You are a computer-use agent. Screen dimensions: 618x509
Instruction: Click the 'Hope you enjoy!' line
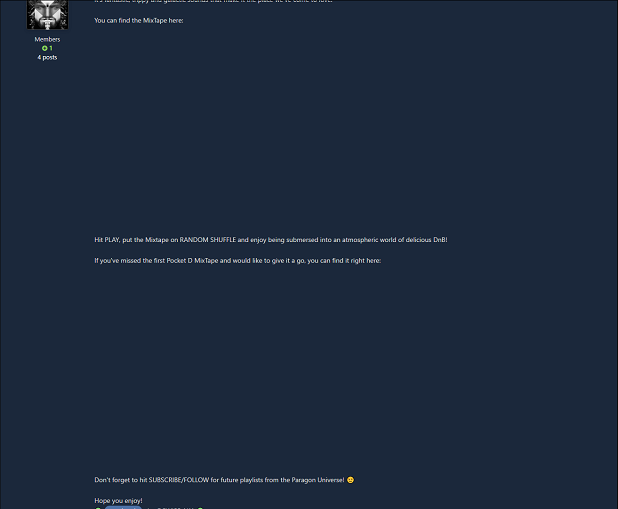118,501
